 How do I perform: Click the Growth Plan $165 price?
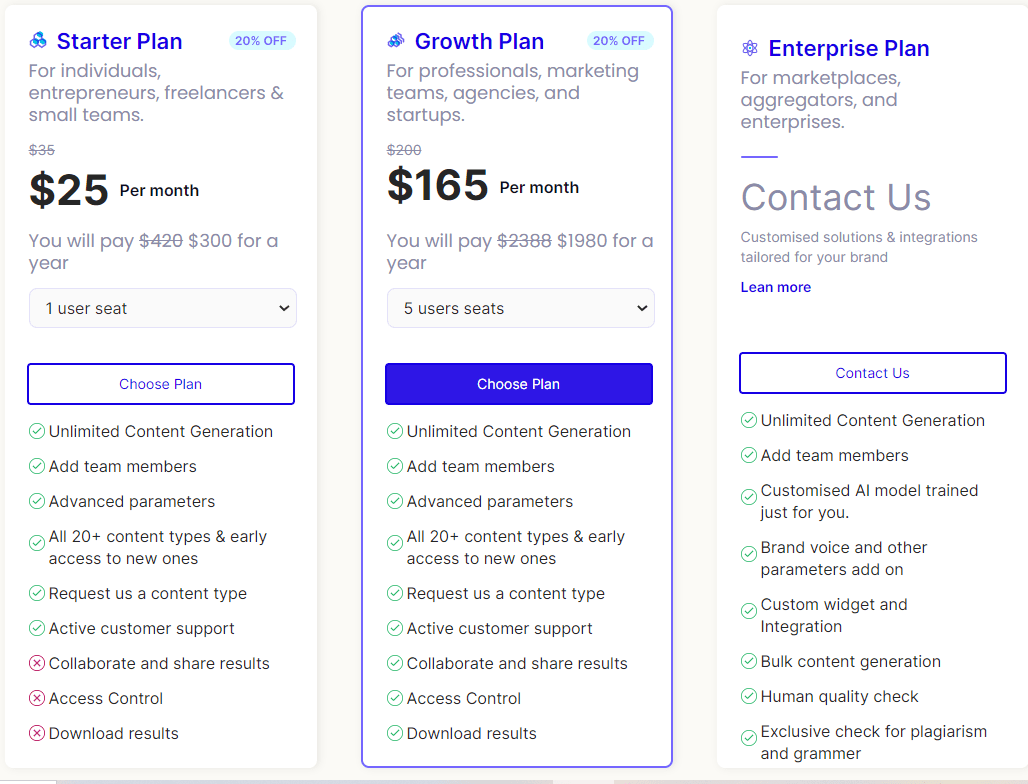pyautogui.click(x=438, y=185)
